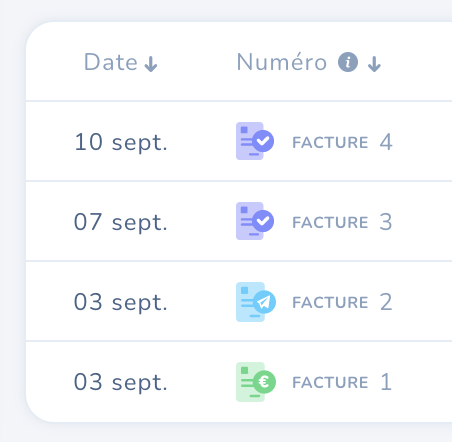
Task: Click the number 1 in the last row
Action: (386, 382)
